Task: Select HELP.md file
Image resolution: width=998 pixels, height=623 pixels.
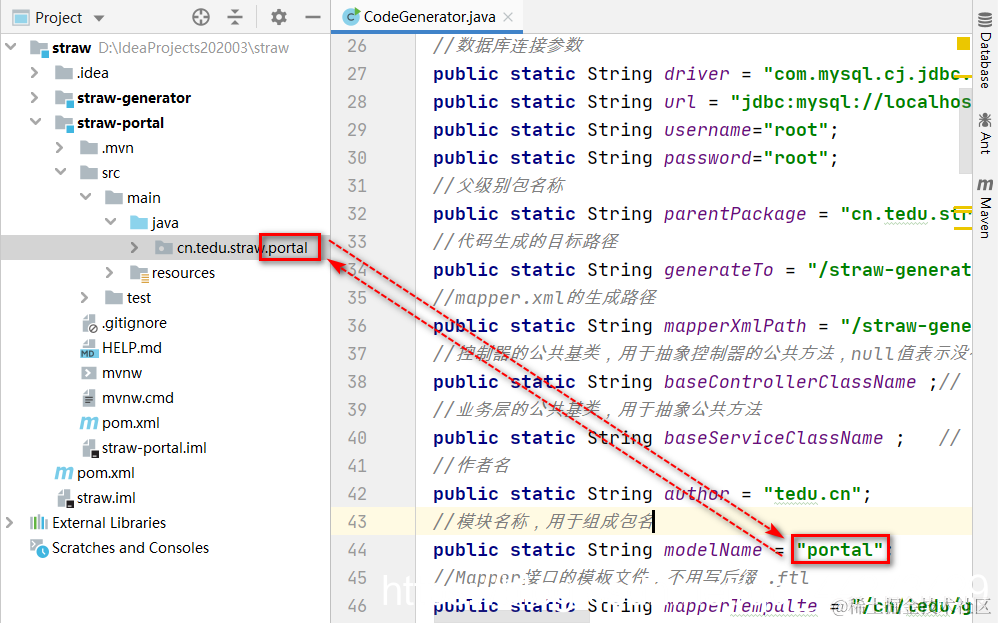Action: [x=132, y=347]
